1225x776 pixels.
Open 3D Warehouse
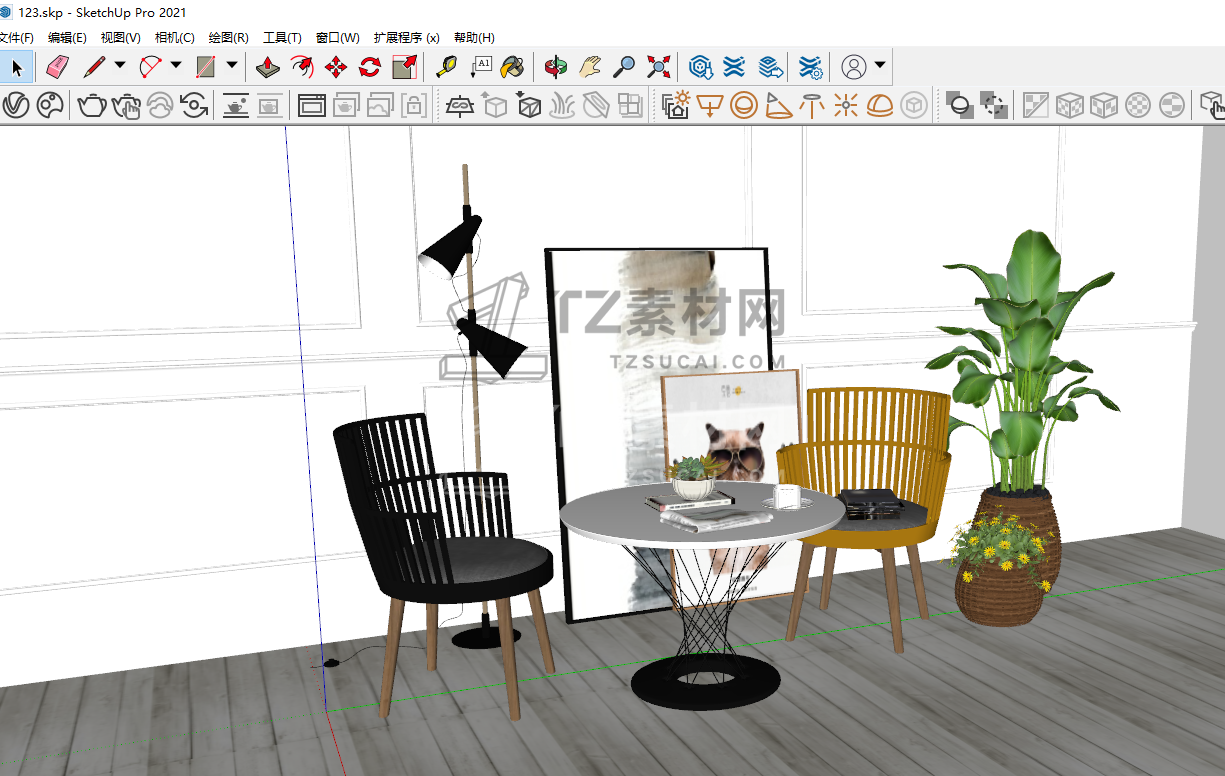pyautogui.click(x=701, y=67)
